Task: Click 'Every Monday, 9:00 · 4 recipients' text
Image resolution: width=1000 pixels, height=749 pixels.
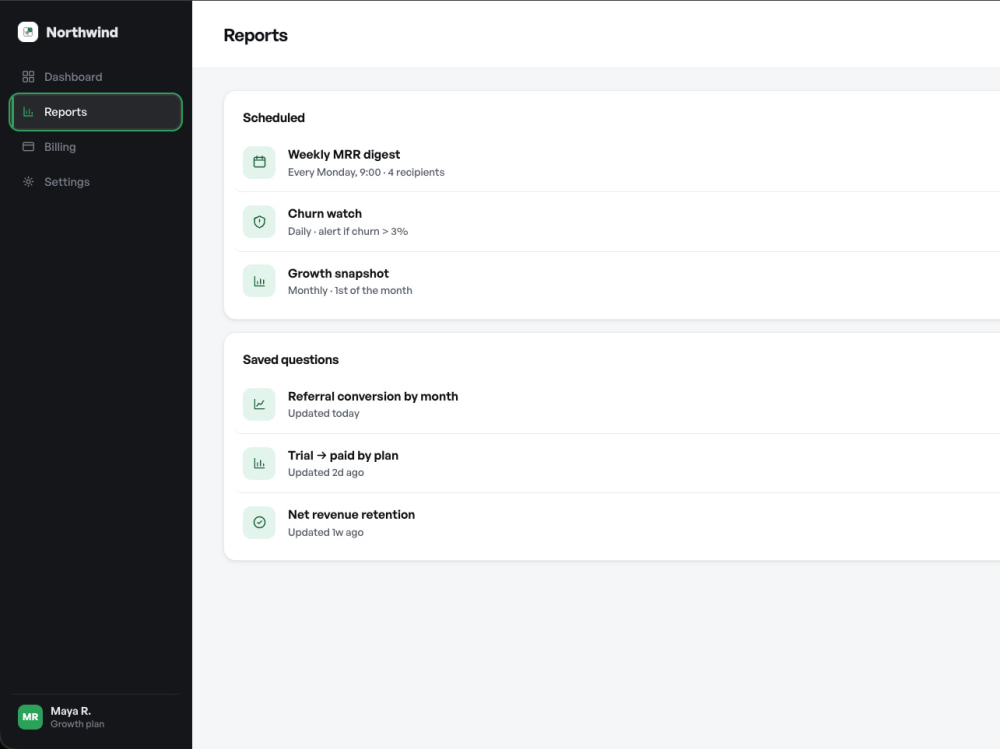Action: click(x=366, y=172)
